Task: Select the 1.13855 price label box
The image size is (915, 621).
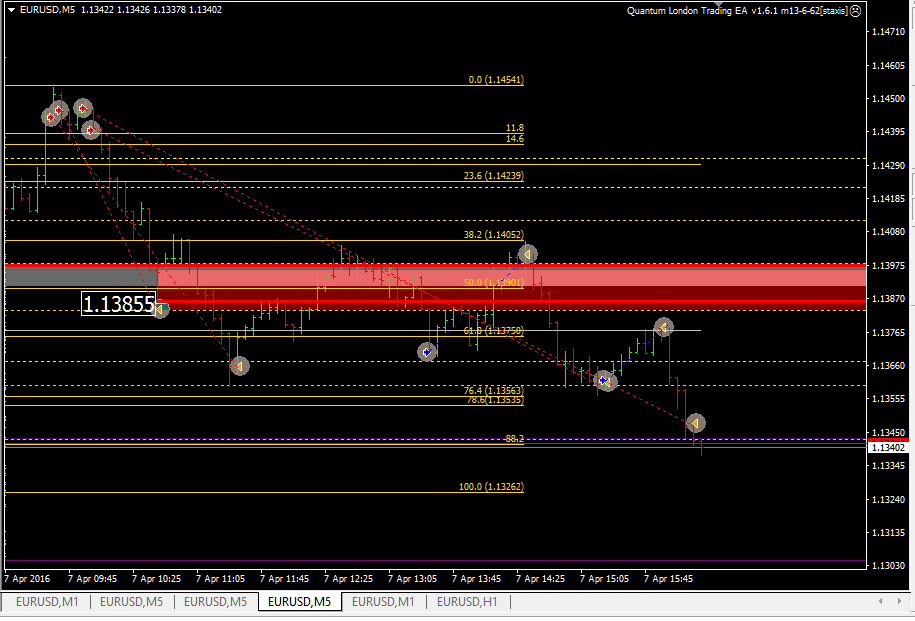Action: click(x=118, y=304)
